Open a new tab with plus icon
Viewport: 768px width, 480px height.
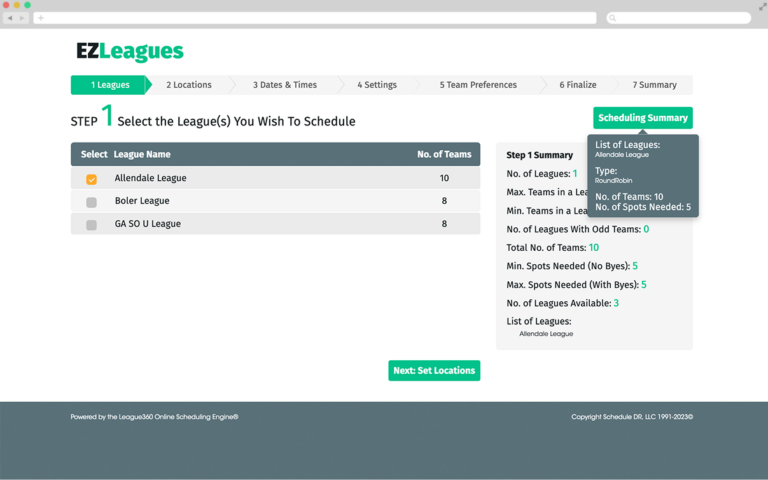point(40,18)
